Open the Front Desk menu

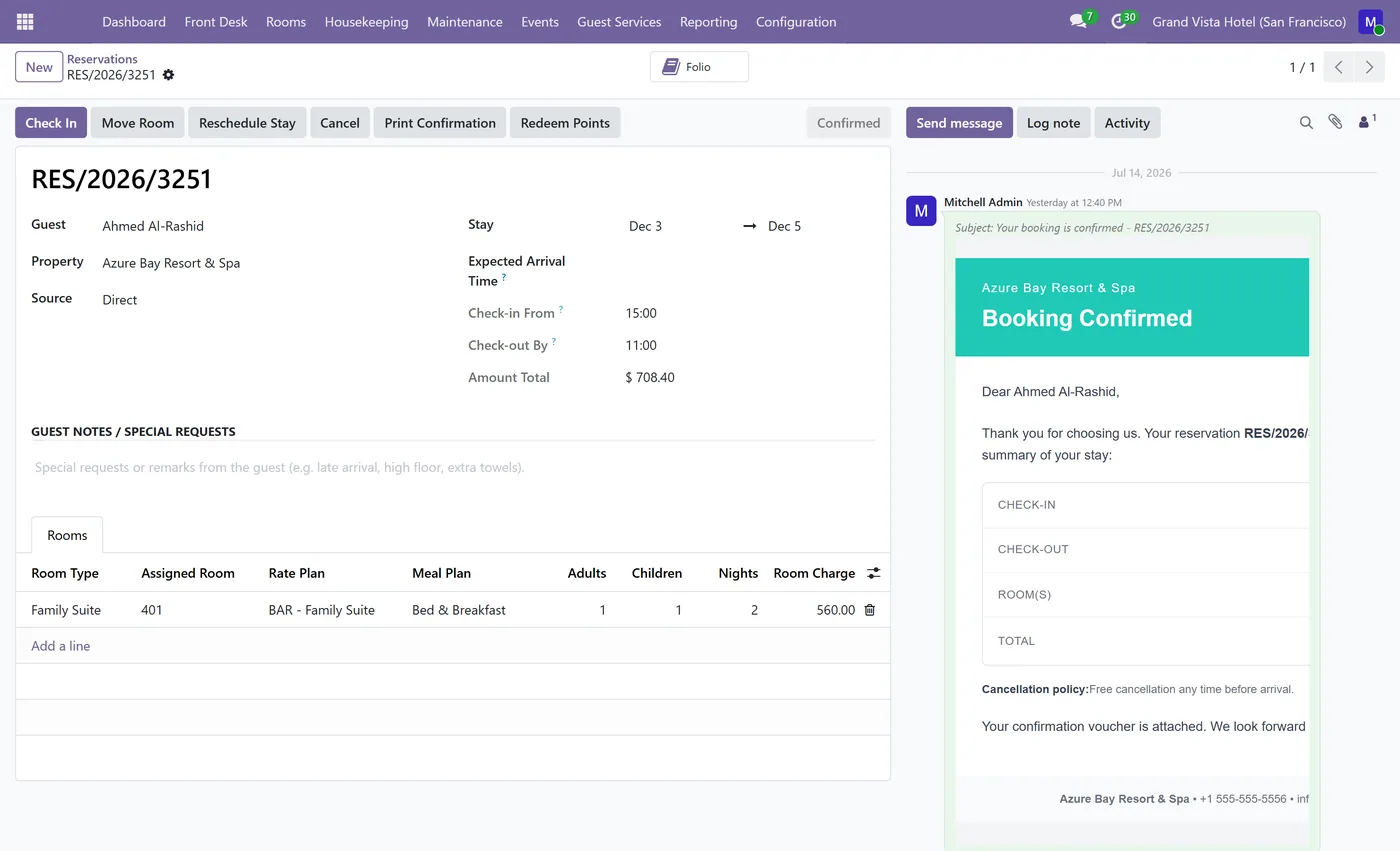216,21
